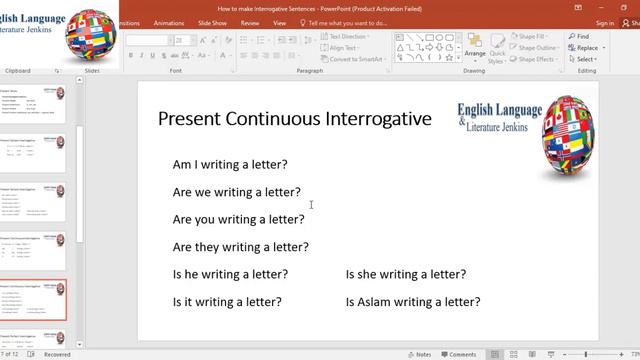Click the zoom slider handle
The height and width of the screenshot is (360, 640).
pyautogui.click(x=586, y=355)
